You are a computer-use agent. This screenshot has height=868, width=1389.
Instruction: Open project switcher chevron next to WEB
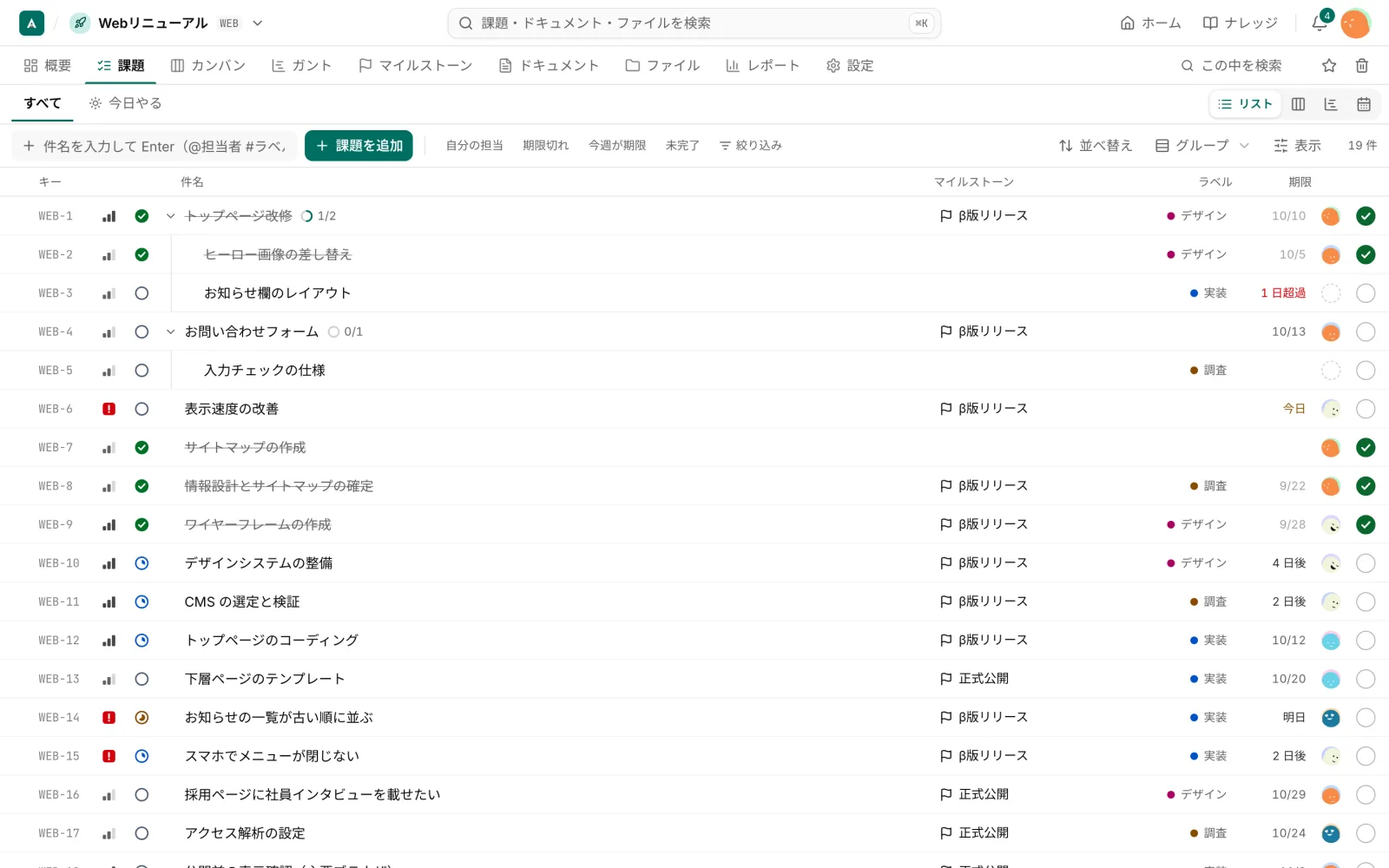[257, 23]
